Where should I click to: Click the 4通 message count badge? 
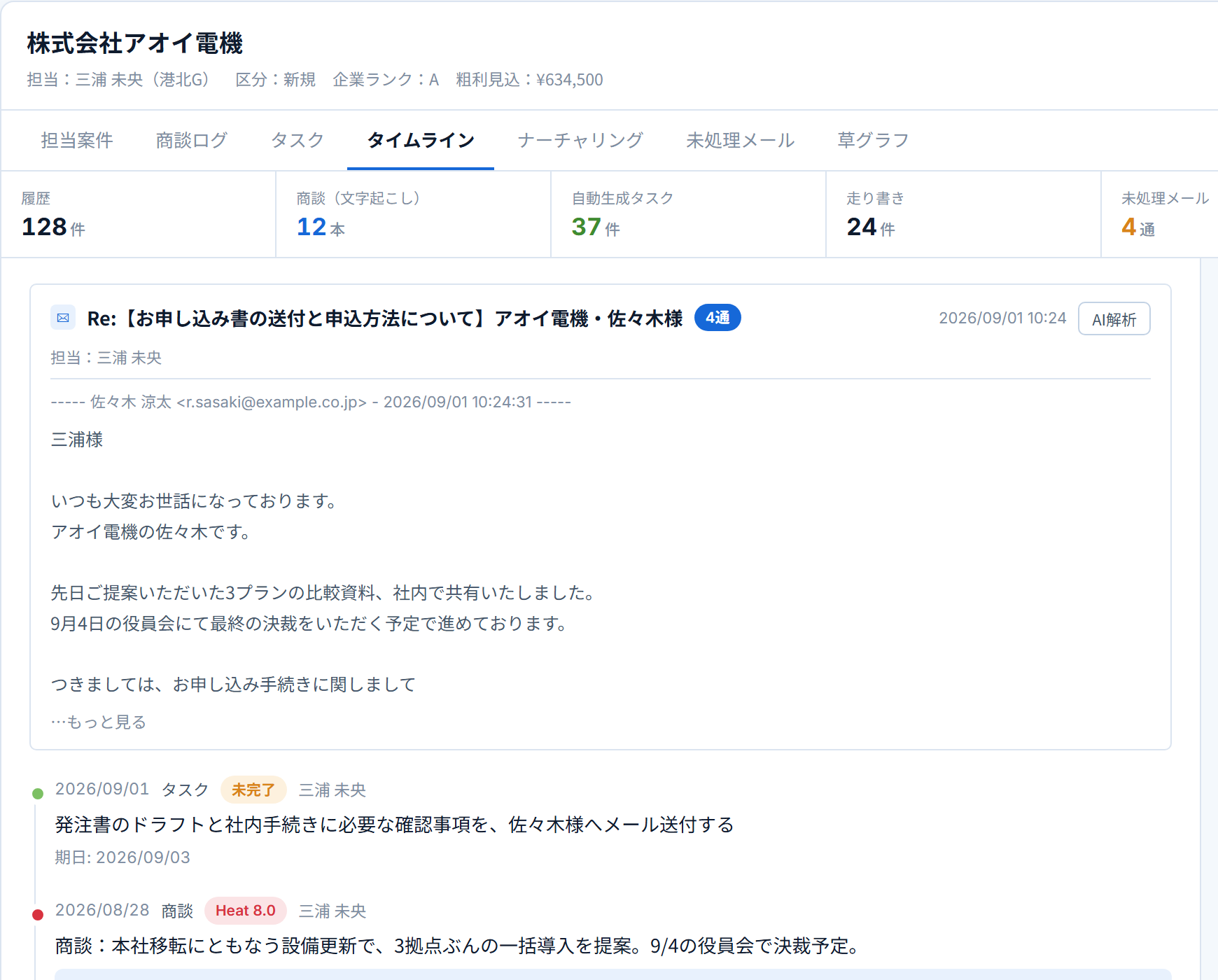(x=717, y=318)
